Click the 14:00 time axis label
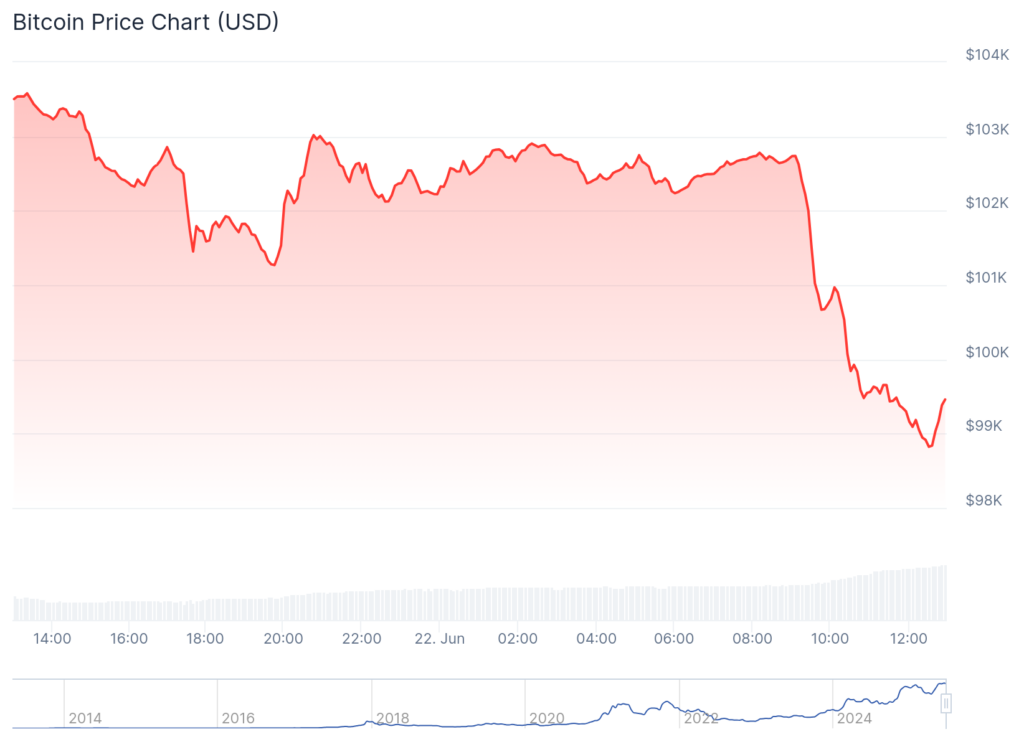 pos(51,638)
